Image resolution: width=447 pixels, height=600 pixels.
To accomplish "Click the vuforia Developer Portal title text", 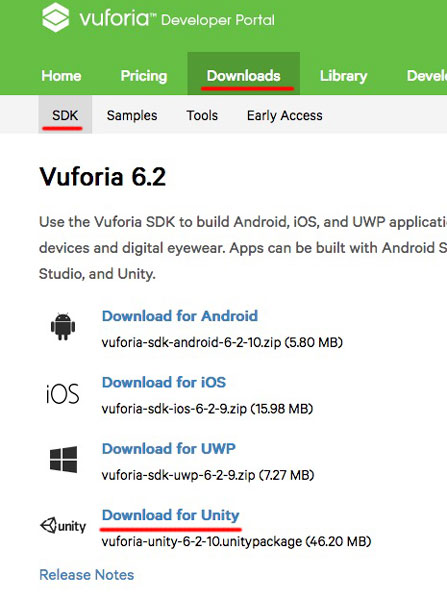I will [177, 19].
